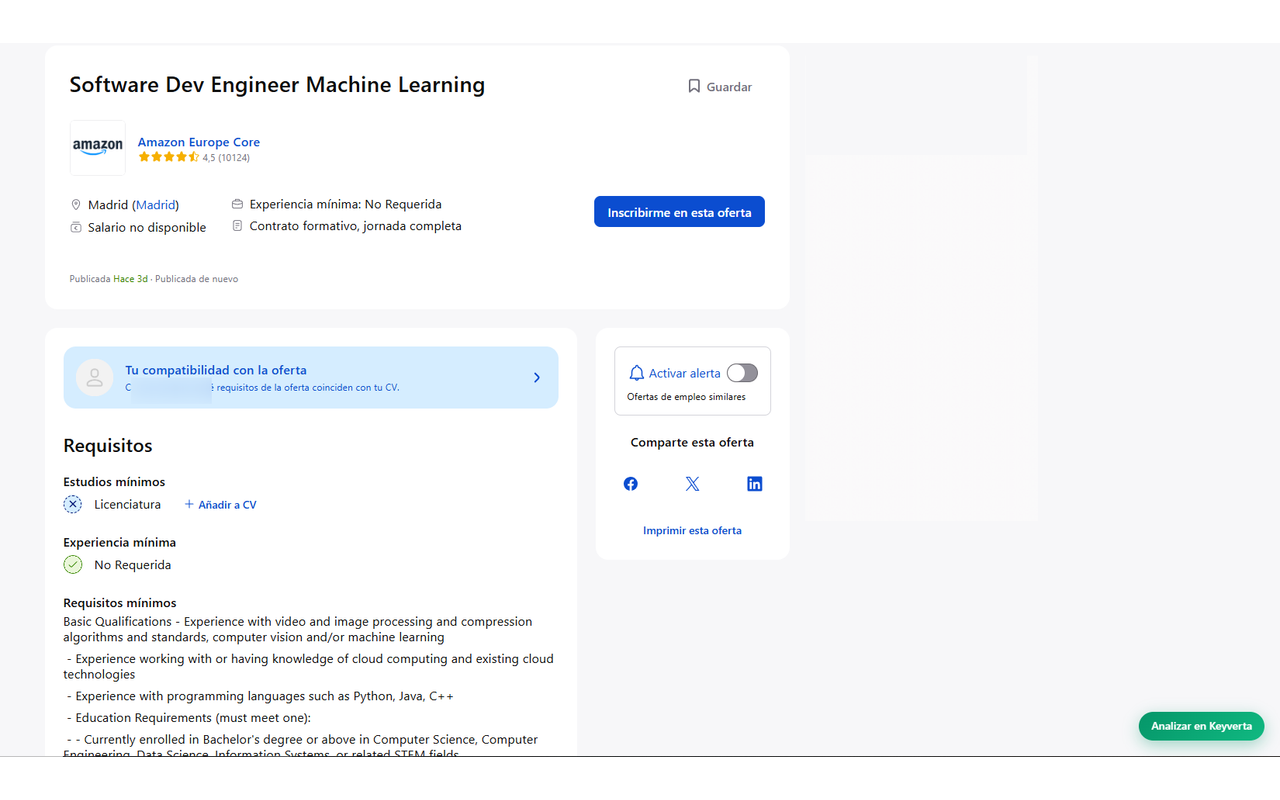The width and height of the screenshot is (1280, 800).
Task: Click the profile avatar in compatibility banner
Action: [x=95, y=377]
